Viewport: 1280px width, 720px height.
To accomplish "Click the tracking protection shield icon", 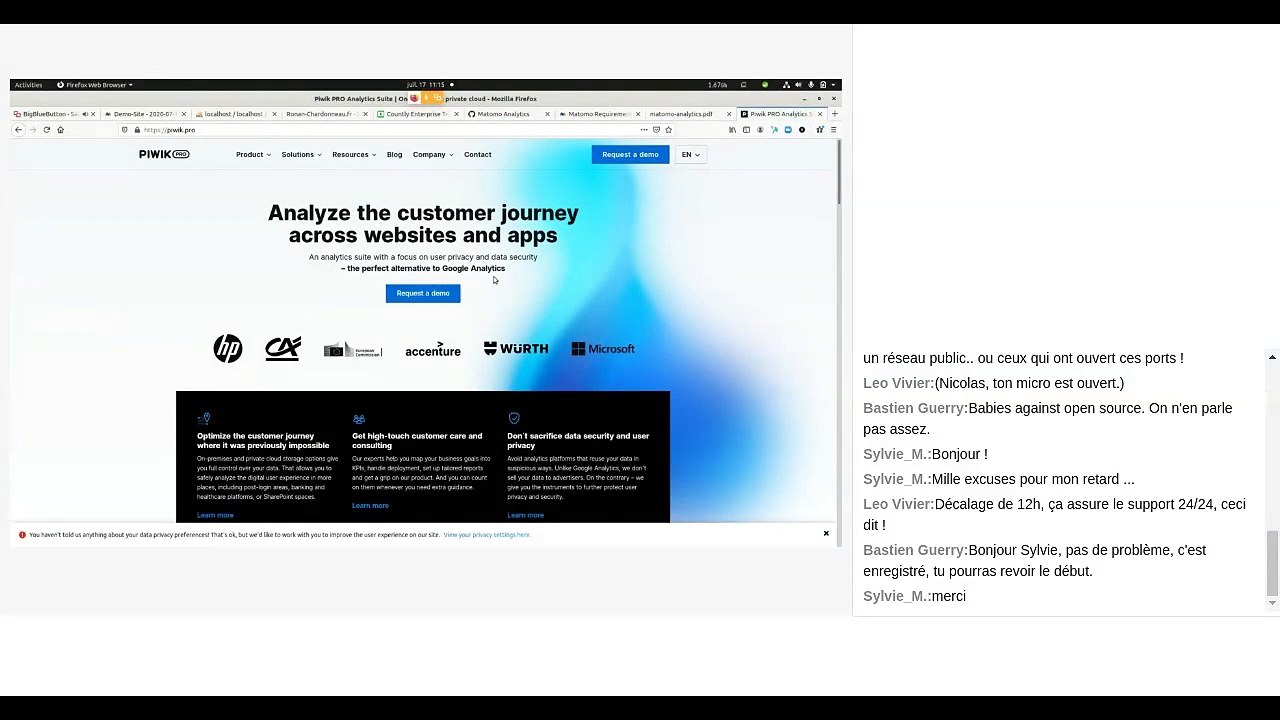I will point(125,130).
